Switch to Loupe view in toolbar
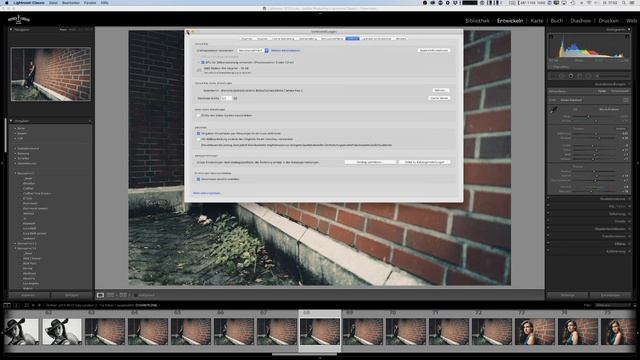 click(100, 295)
